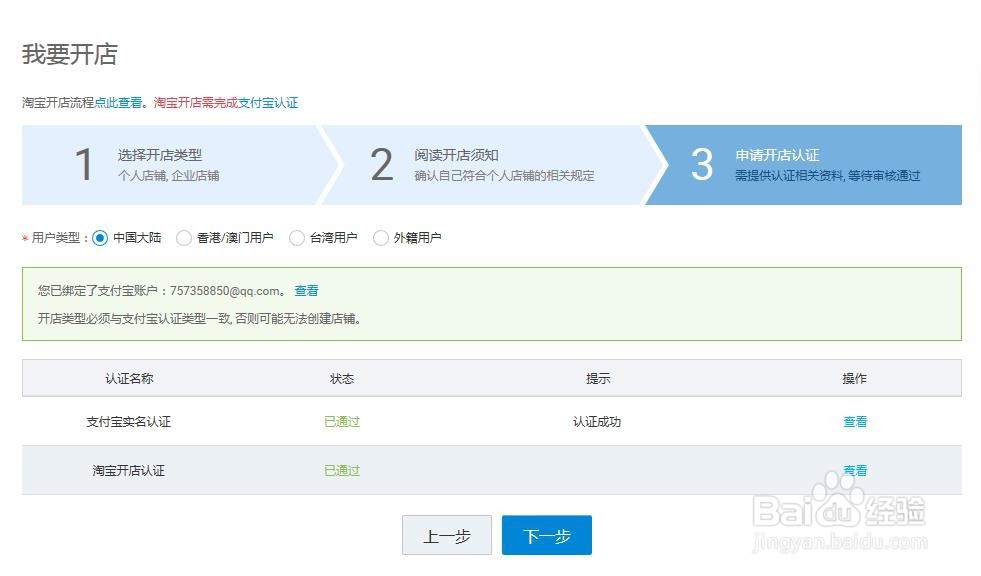
Task: Click the 操作 column header
Action: click(x=855, y=378)
